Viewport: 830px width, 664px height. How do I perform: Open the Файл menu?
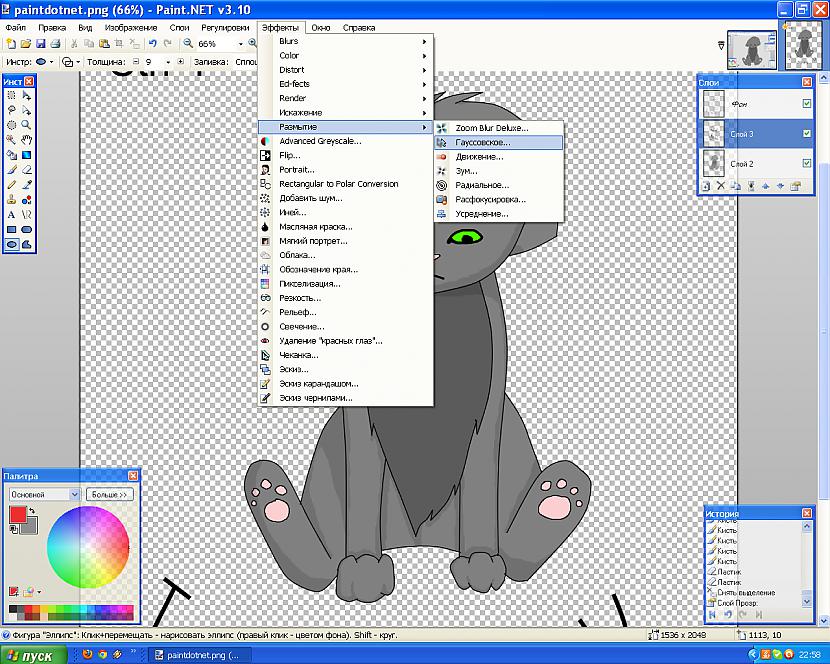click(15, 28)
